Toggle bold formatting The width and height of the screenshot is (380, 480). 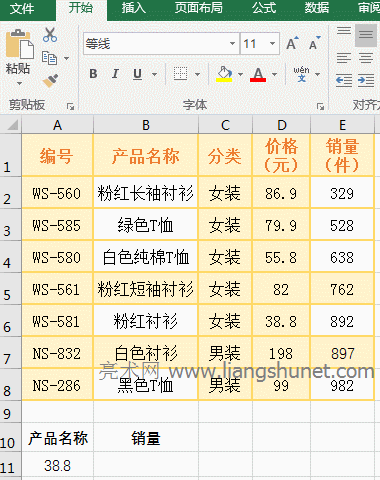click(93, 74)
